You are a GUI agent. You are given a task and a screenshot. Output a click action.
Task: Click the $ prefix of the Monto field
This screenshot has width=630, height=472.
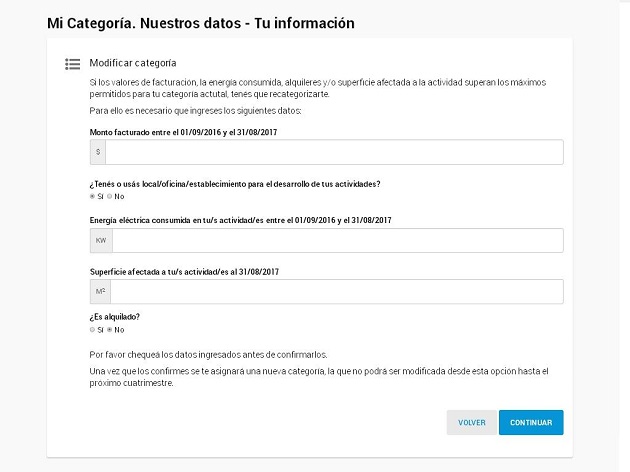pos(98,152)
